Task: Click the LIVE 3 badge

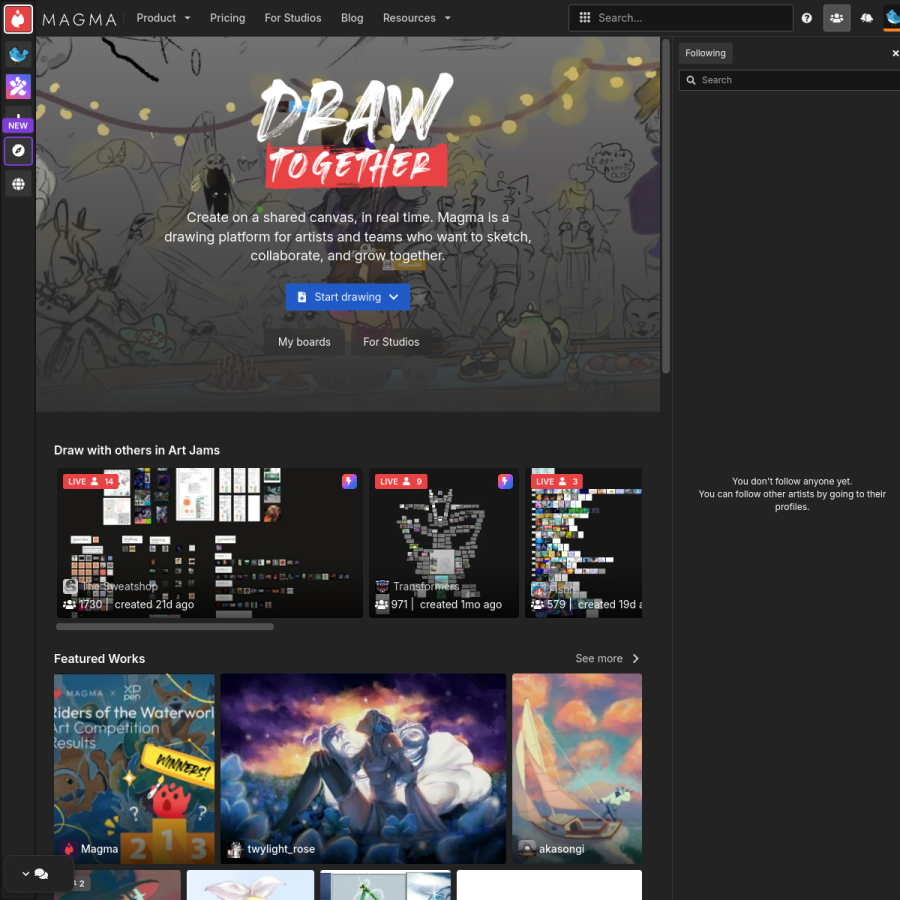Action: (557, 481)
